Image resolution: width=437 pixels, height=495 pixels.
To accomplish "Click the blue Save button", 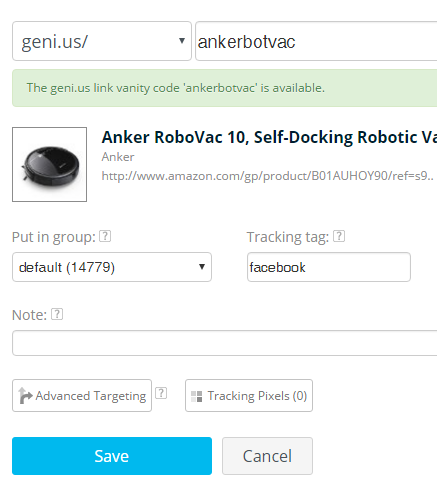I will 112,456.
